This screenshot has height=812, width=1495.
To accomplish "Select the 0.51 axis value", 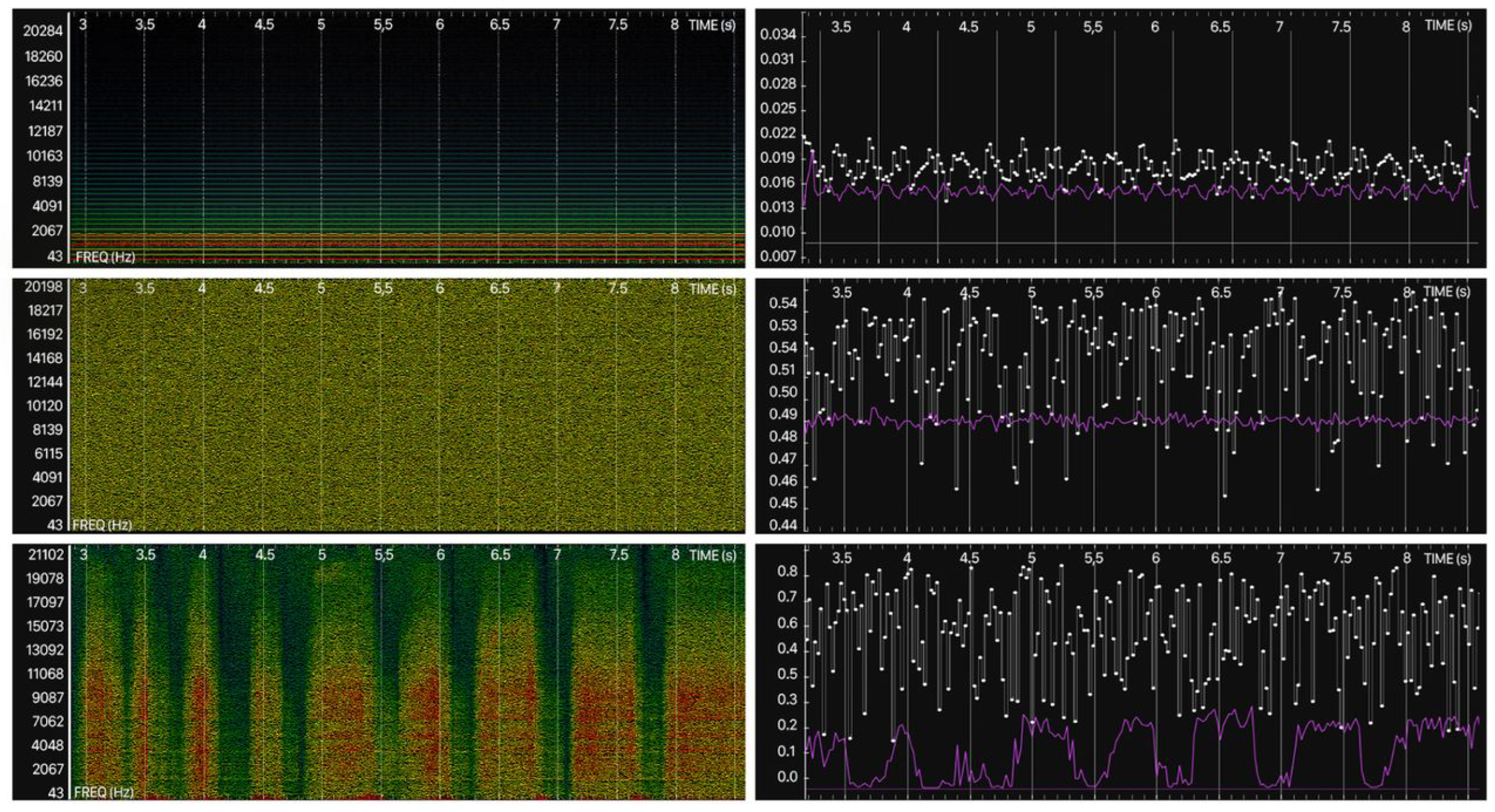I will point(784,370).
